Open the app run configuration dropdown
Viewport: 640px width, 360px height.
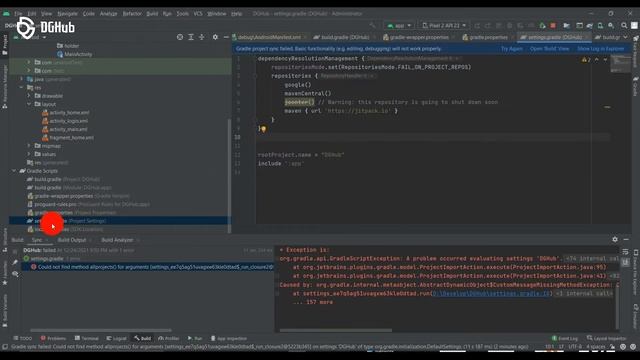[399, 25]
